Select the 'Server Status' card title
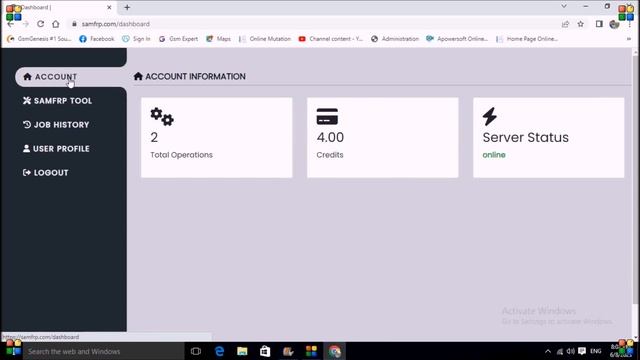This screenshot has height=360, width=640. coord(526,138)
